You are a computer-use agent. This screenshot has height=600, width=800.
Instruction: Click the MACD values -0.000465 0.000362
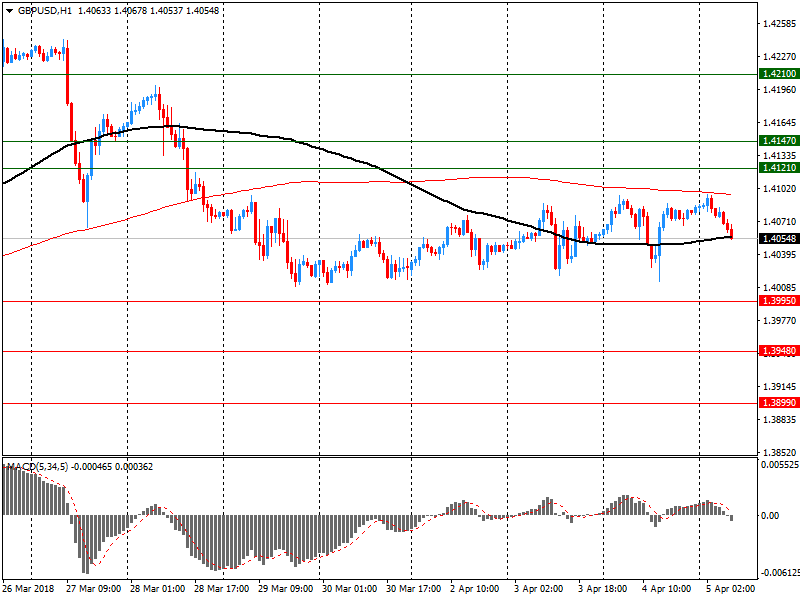coord(112,466)
